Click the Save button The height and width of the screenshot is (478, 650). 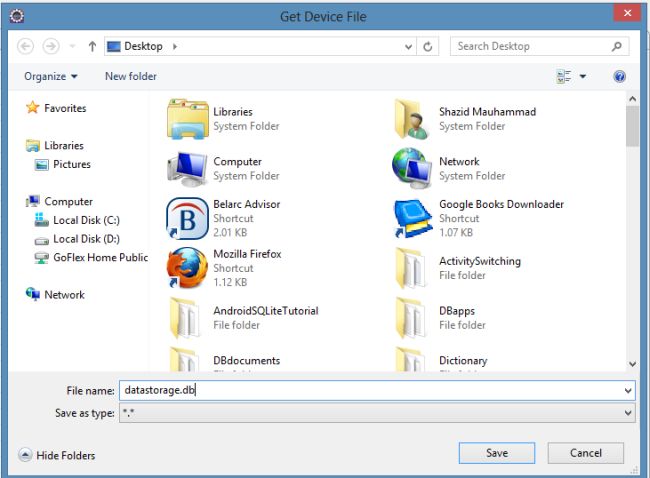click(497, 453)
